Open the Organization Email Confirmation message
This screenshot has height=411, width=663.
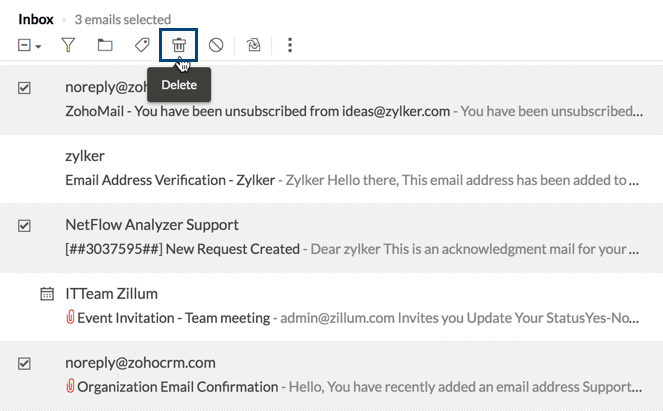pos(178,386)
